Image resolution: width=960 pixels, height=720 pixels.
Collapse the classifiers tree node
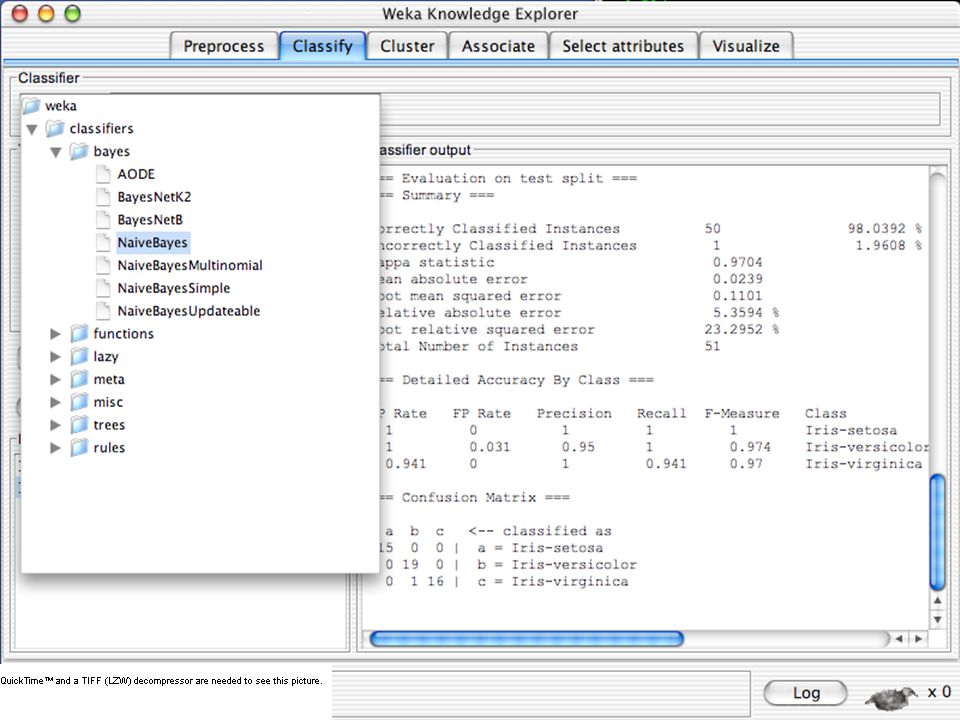tap(32, 129)
